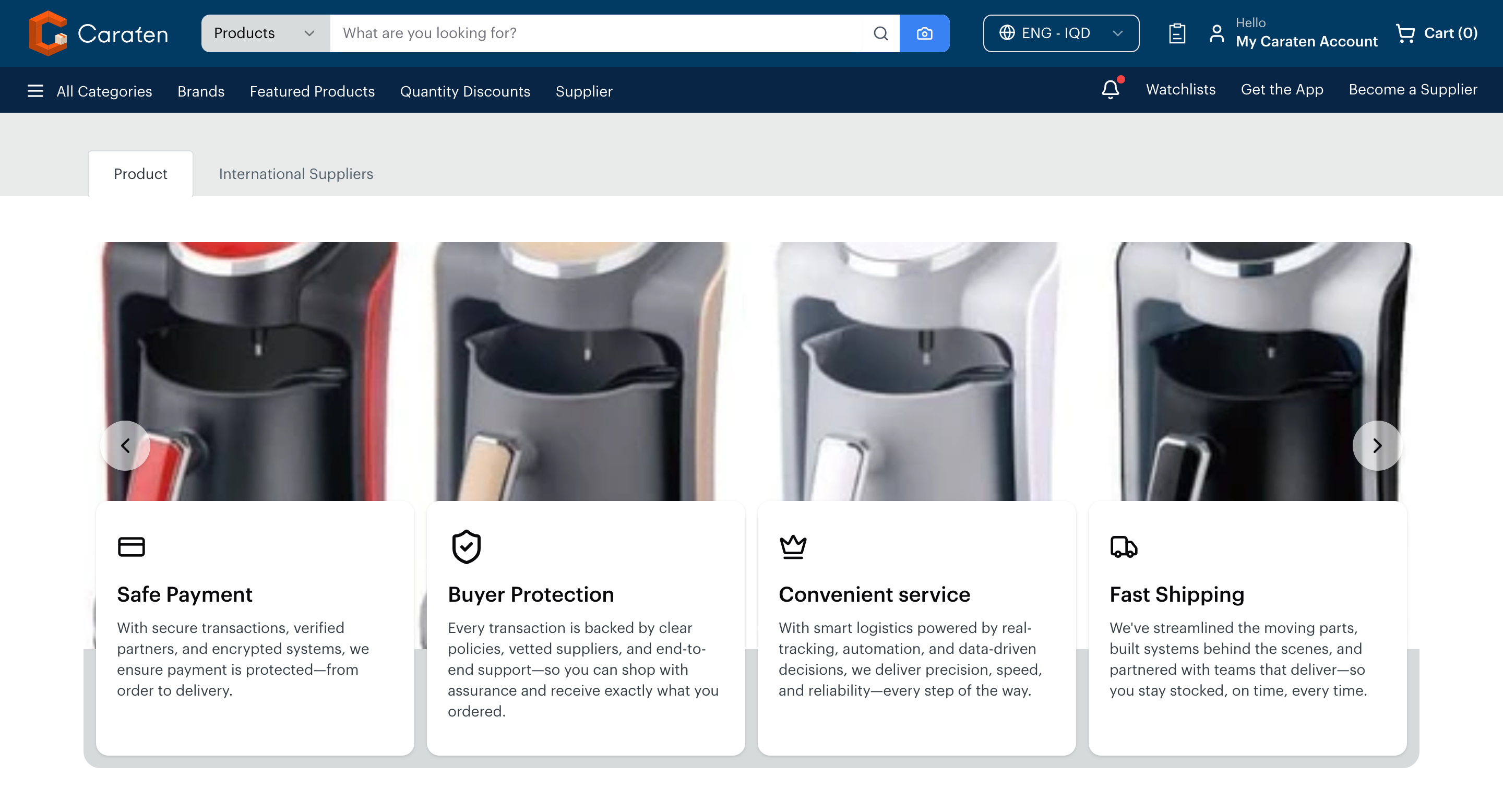Click the Caraten logo icon
Image resolution: width=1503 pixels, height=812 pixels.
(48, 33)
